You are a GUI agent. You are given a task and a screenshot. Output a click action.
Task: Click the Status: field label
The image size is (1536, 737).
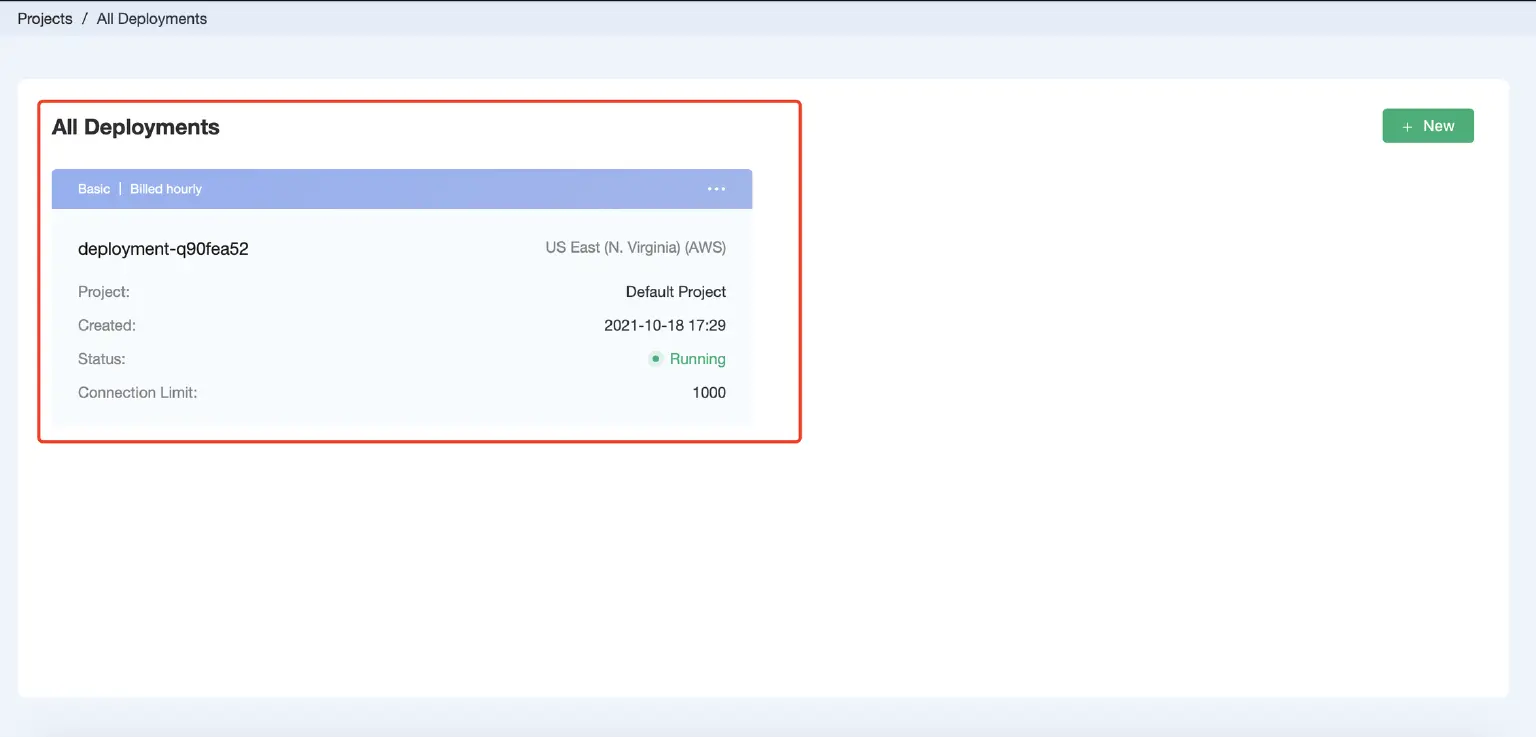(x=102, y=359)
